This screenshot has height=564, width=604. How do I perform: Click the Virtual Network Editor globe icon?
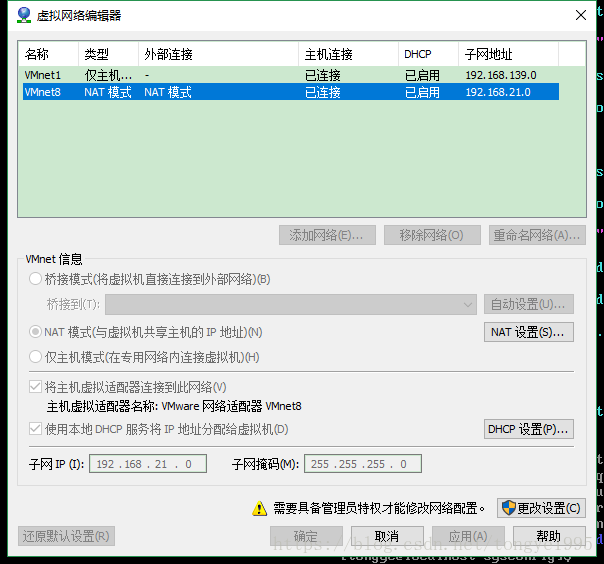coord(24,15)
